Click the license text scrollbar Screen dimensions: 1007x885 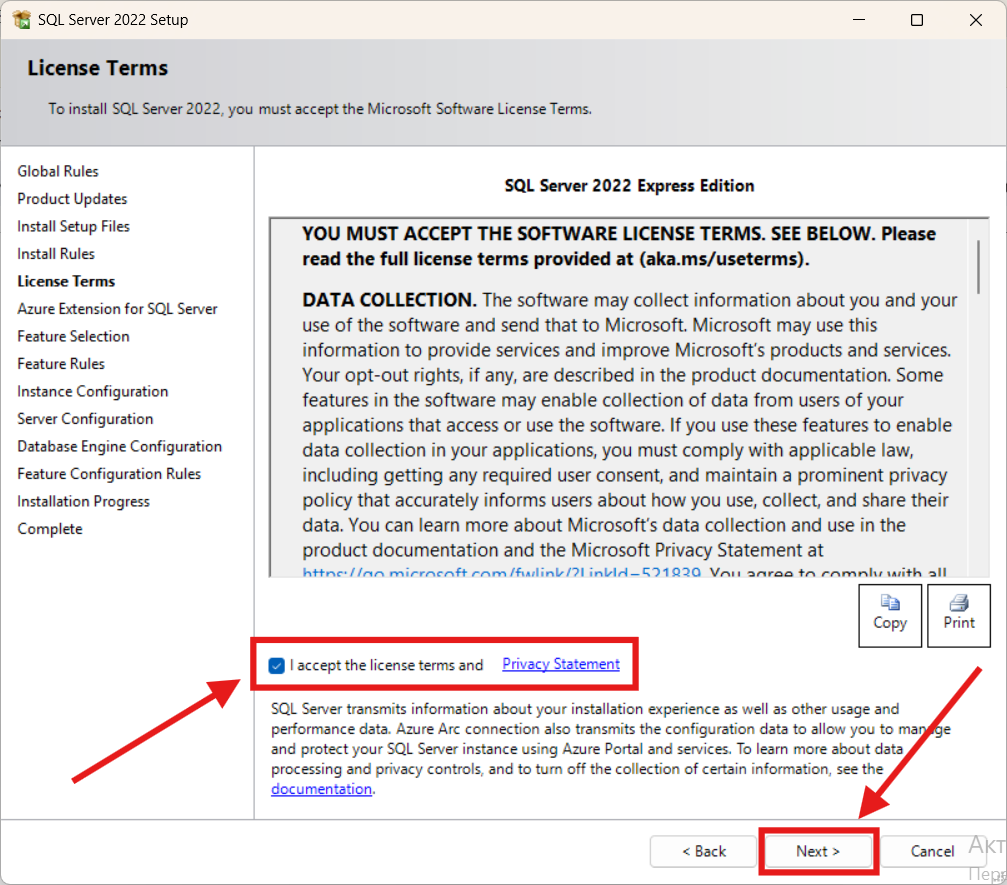click(x=977, y=400)
